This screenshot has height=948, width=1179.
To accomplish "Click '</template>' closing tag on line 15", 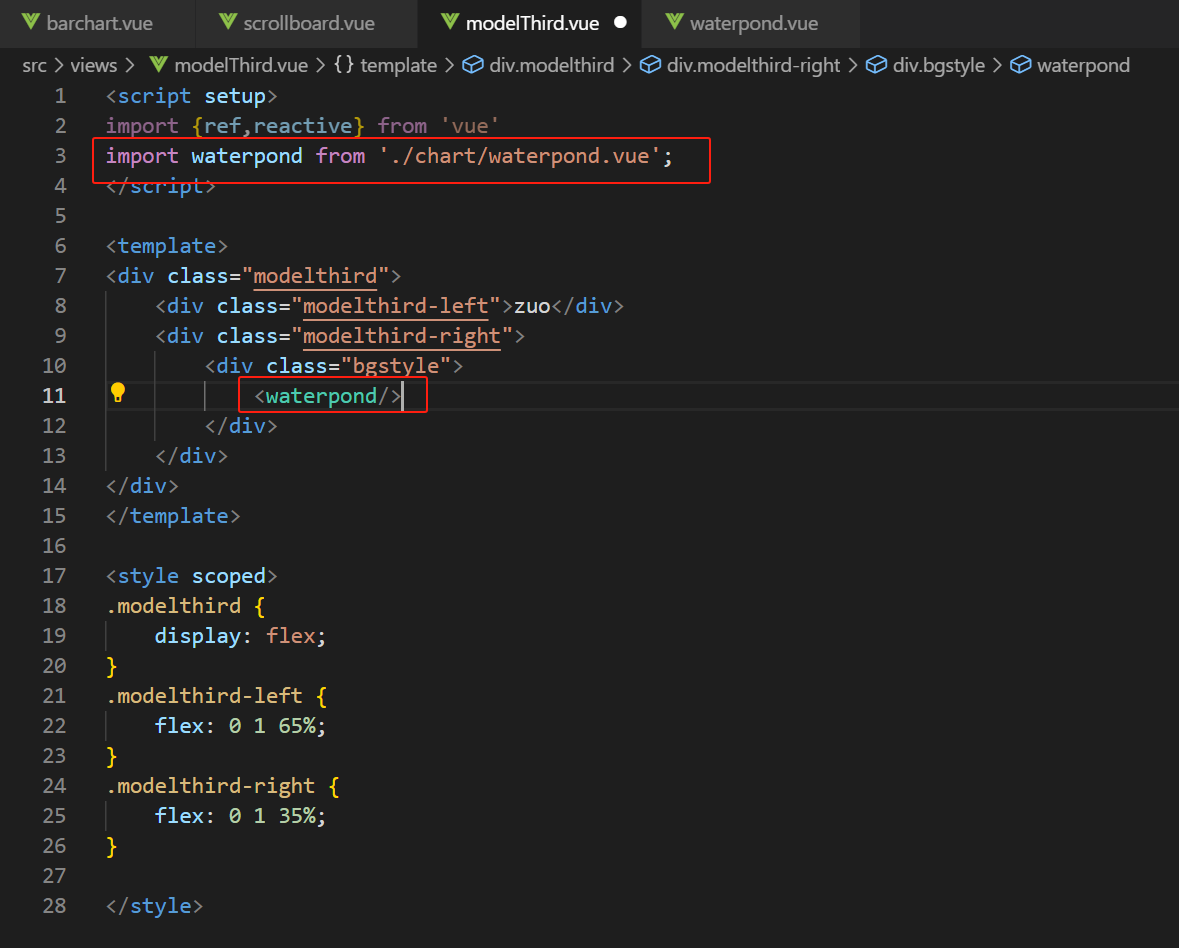I will click(173, 516).
